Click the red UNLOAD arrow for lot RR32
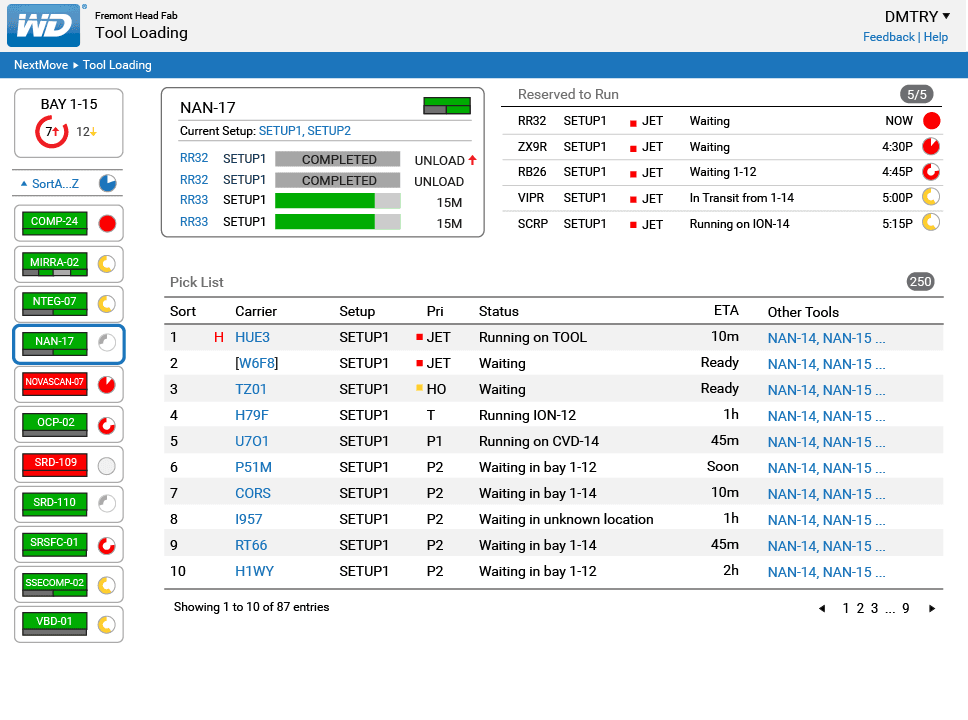The width and height of the screenshot is (968, 720). click(x=471, y=158)
